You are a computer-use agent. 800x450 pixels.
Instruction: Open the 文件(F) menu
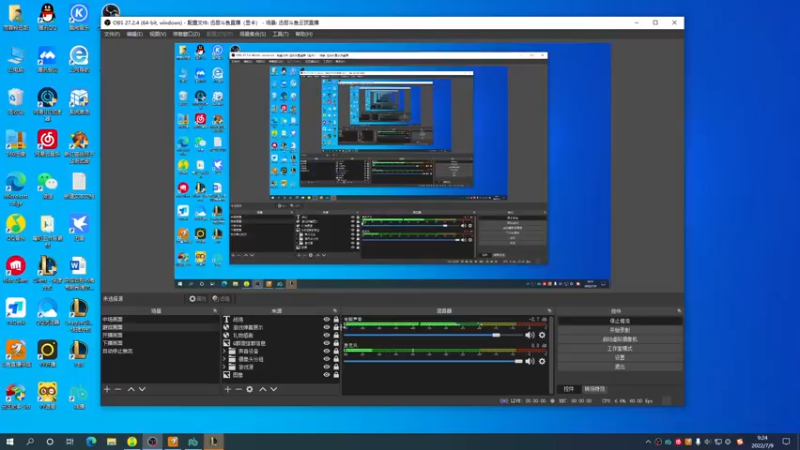pyautogui.click(x=112, y=34)
